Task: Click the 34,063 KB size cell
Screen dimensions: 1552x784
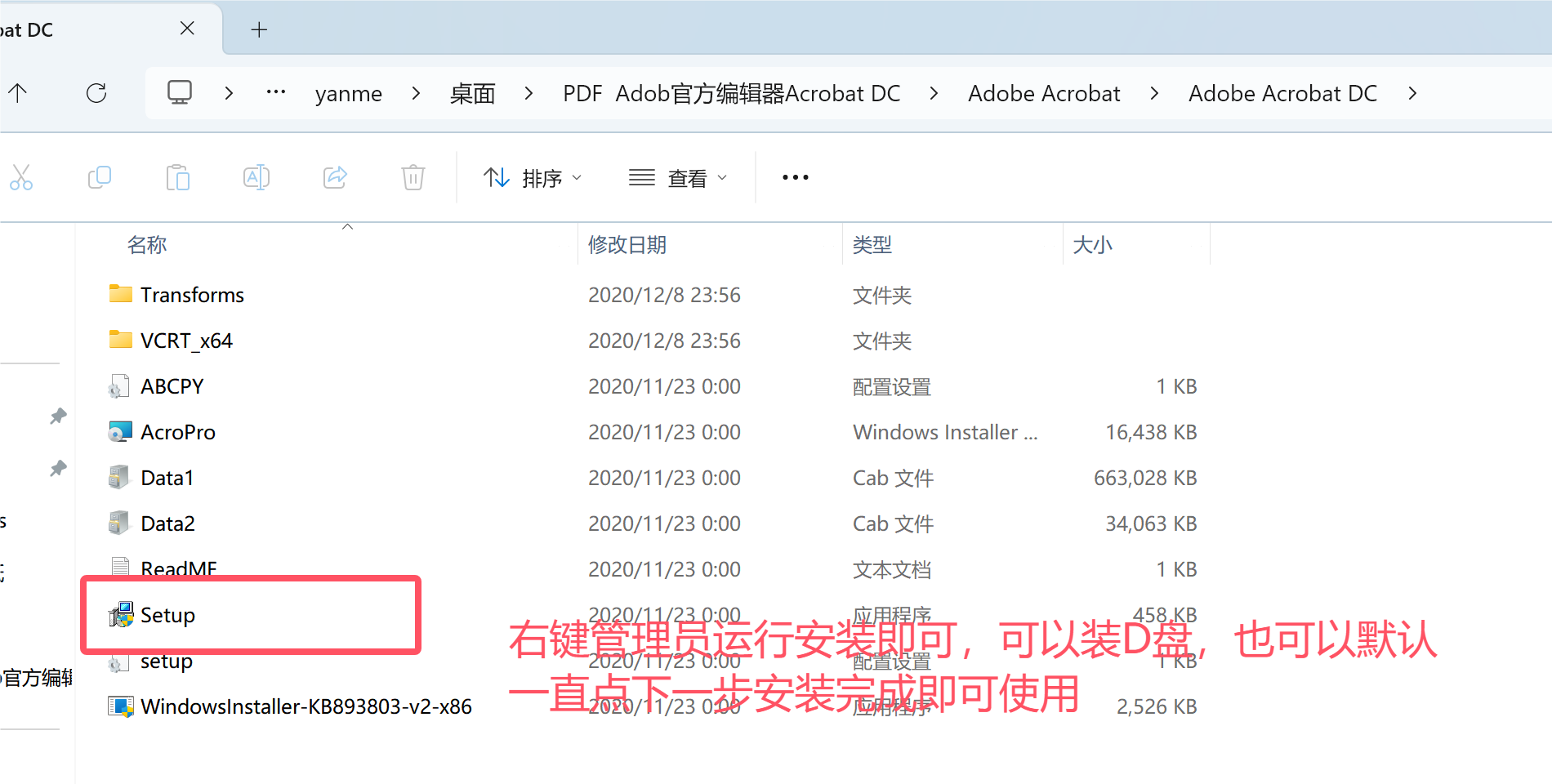Action: pyautogui.click(x=1150, y=523)
